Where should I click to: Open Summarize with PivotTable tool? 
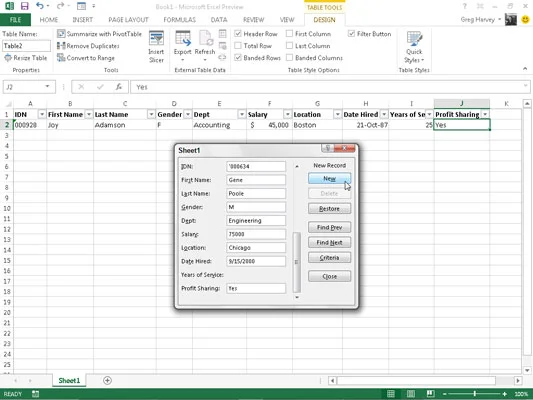tap(99, 34)
